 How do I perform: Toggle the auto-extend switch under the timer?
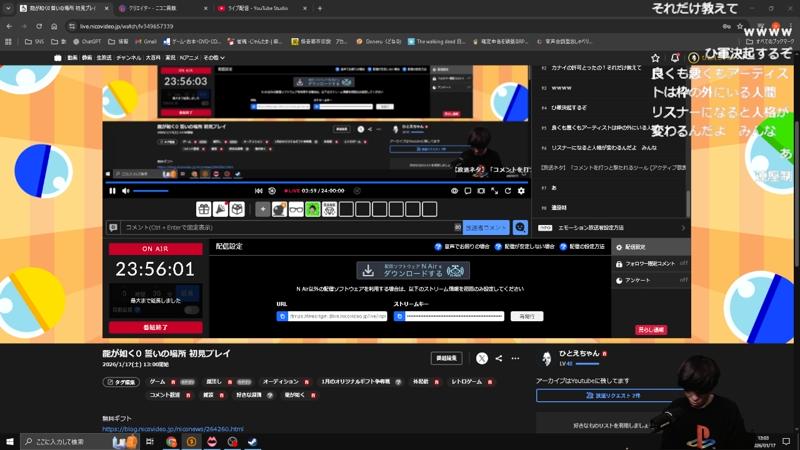(192, 310)
